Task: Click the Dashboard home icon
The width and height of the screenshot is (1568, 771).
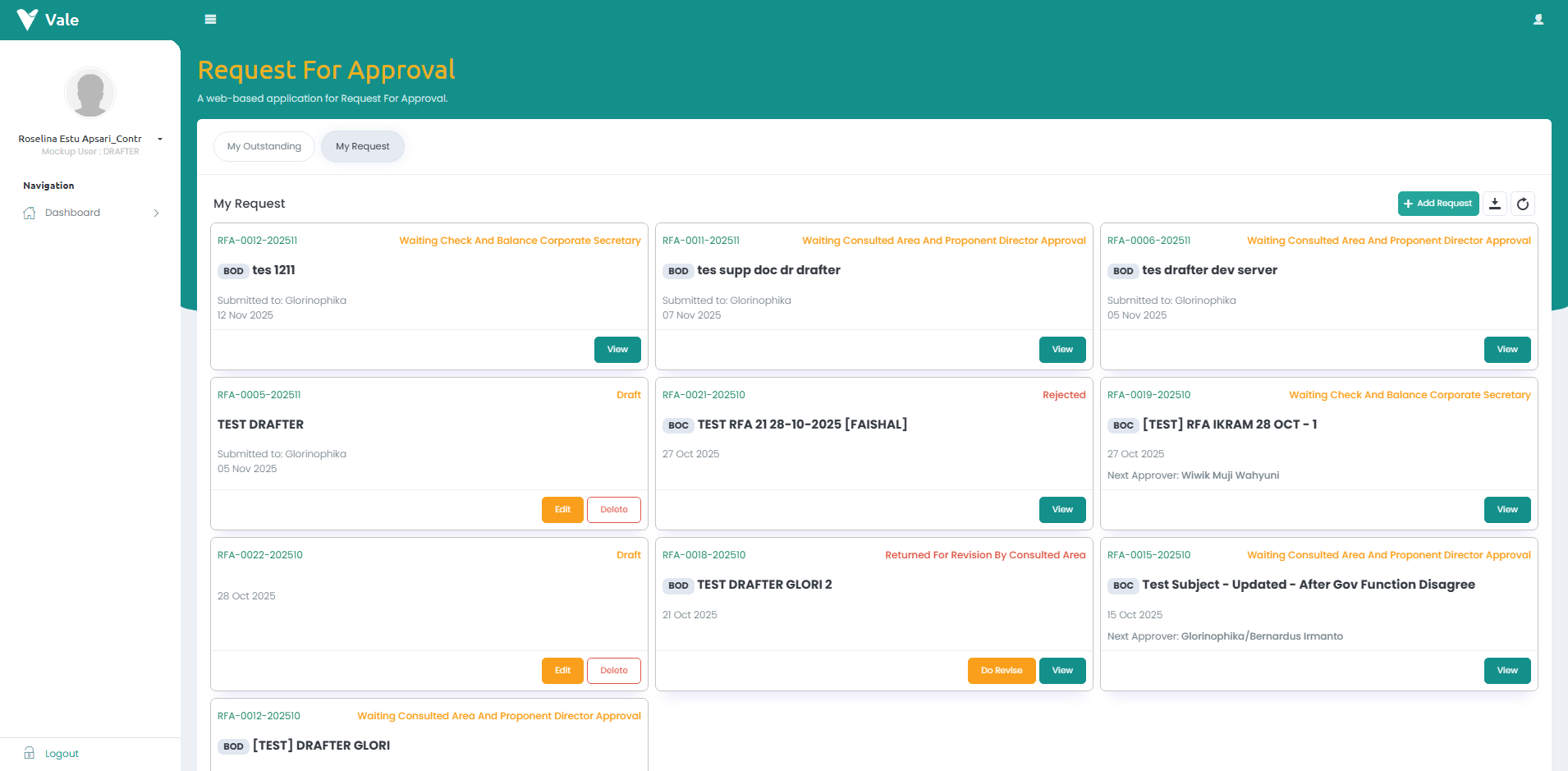Action: (x=30, y=213)
